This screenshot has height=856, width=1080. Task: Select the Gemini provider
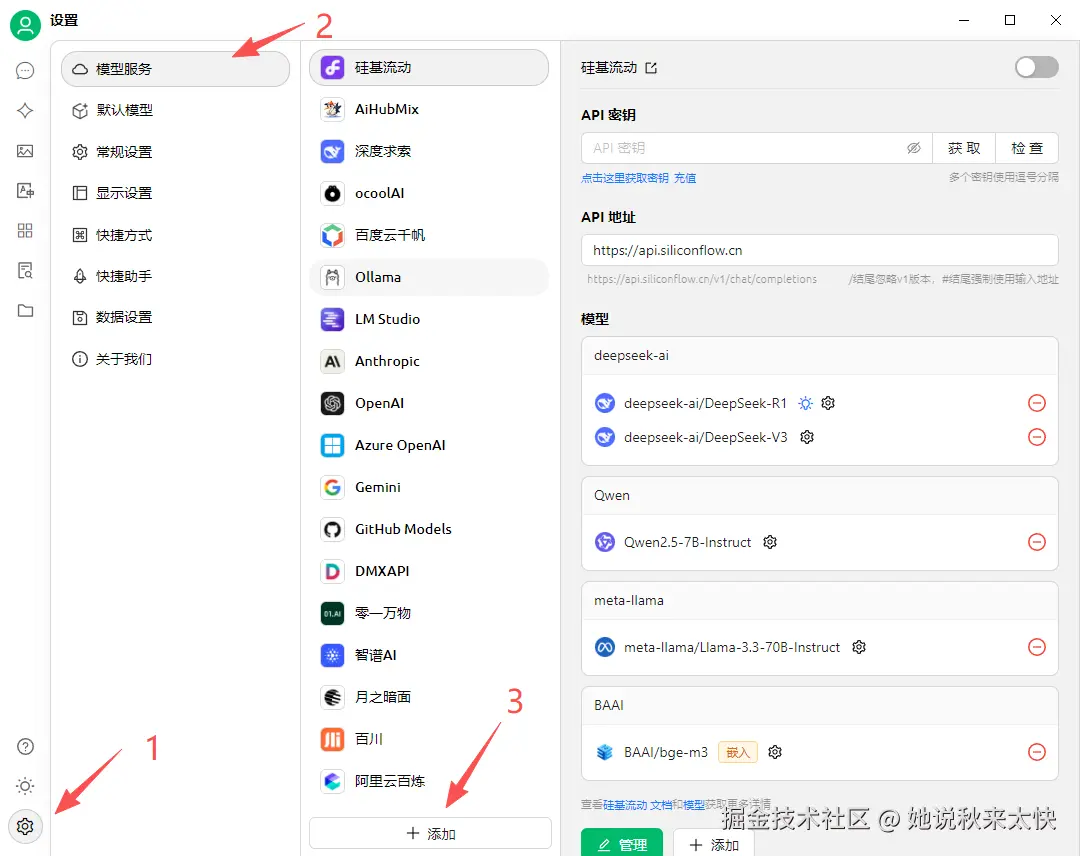(x=429, y=487)
